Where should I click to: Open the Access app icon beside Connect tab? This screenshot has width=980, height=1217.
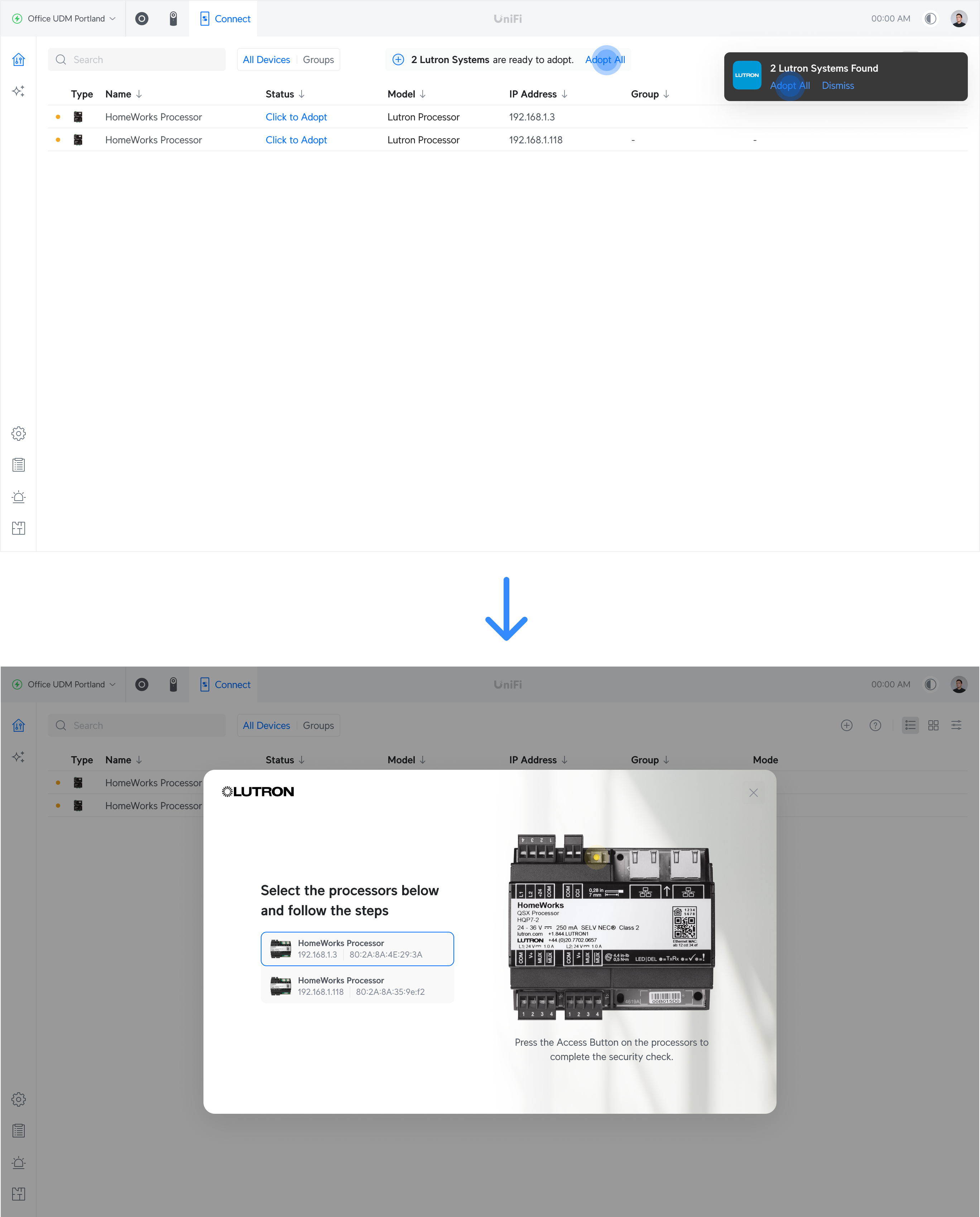(173, 19)
